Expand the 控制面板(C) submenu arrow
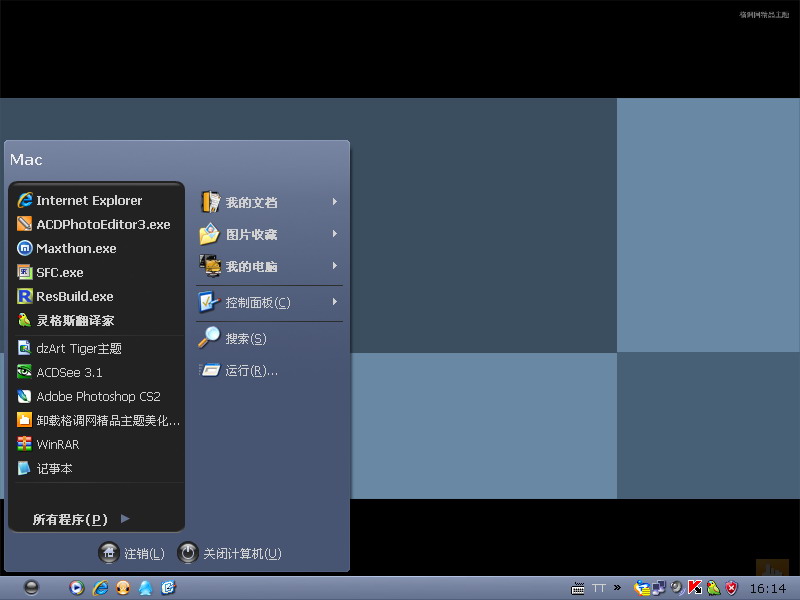The width and height of the screenshot is (800, 600). [x=335, y=302]
